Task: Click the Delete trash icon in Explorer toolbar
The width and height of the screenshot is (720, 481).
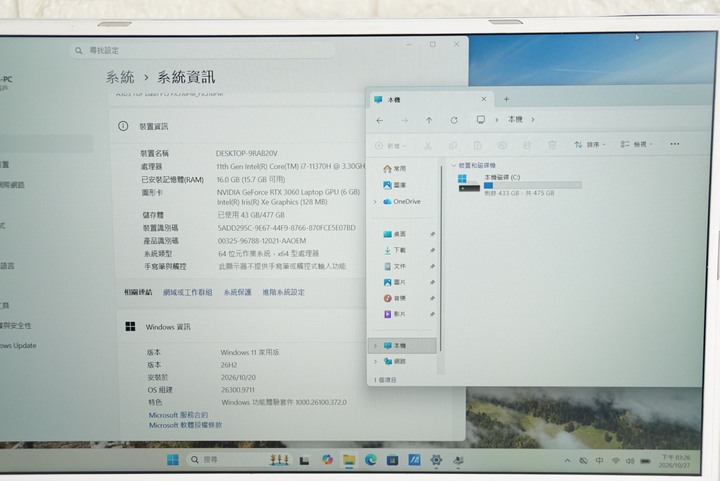Action: coord(552,145)
